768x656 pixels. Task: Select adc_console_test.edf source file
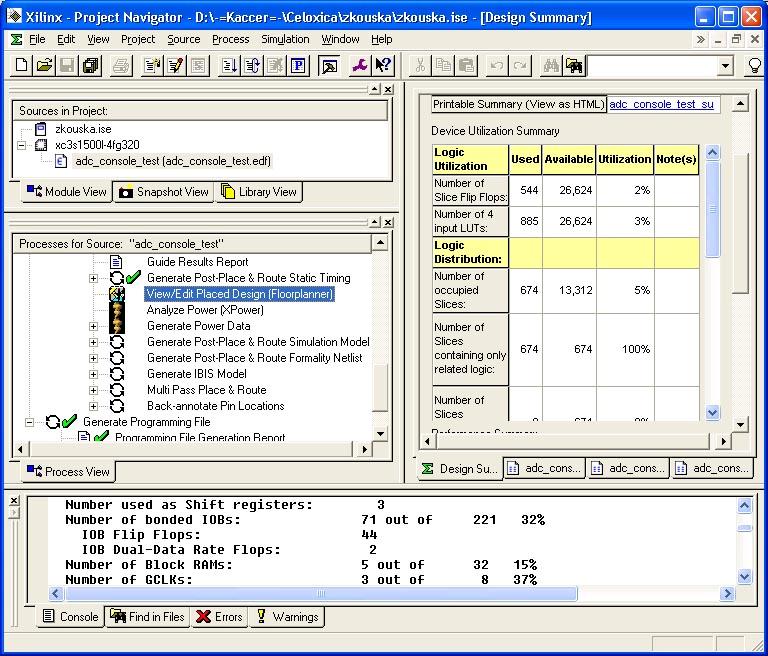click(172, 161)
